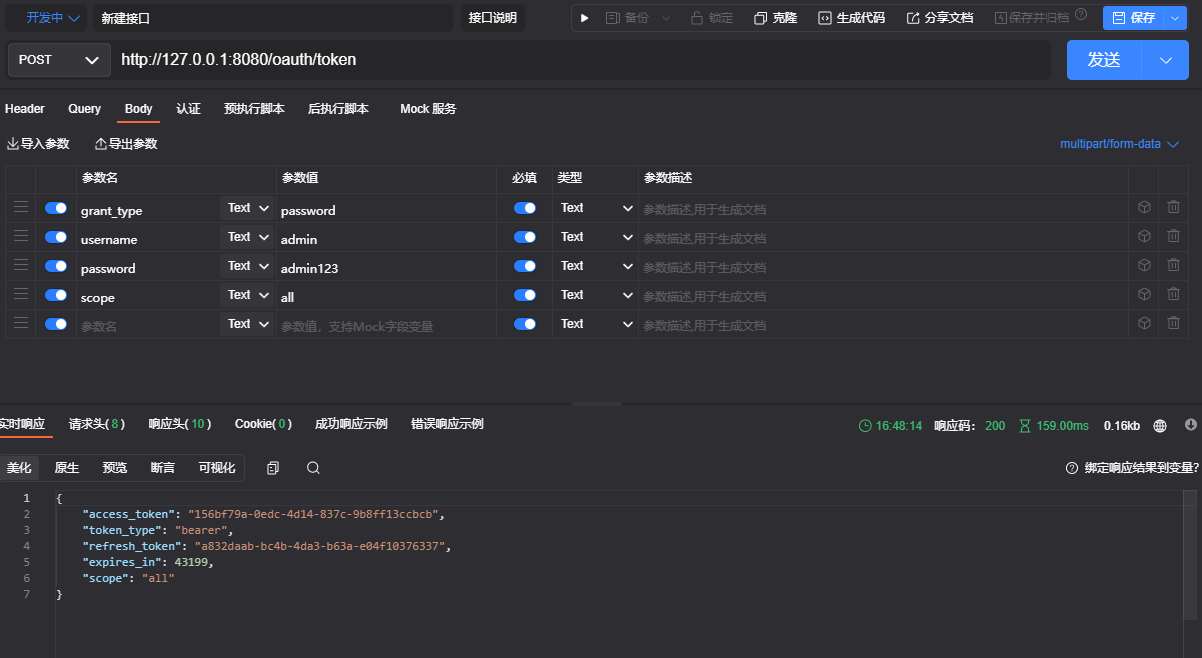
Task: Click the play/run triangle icon in toolbar
Action: [x=585, y=18]
